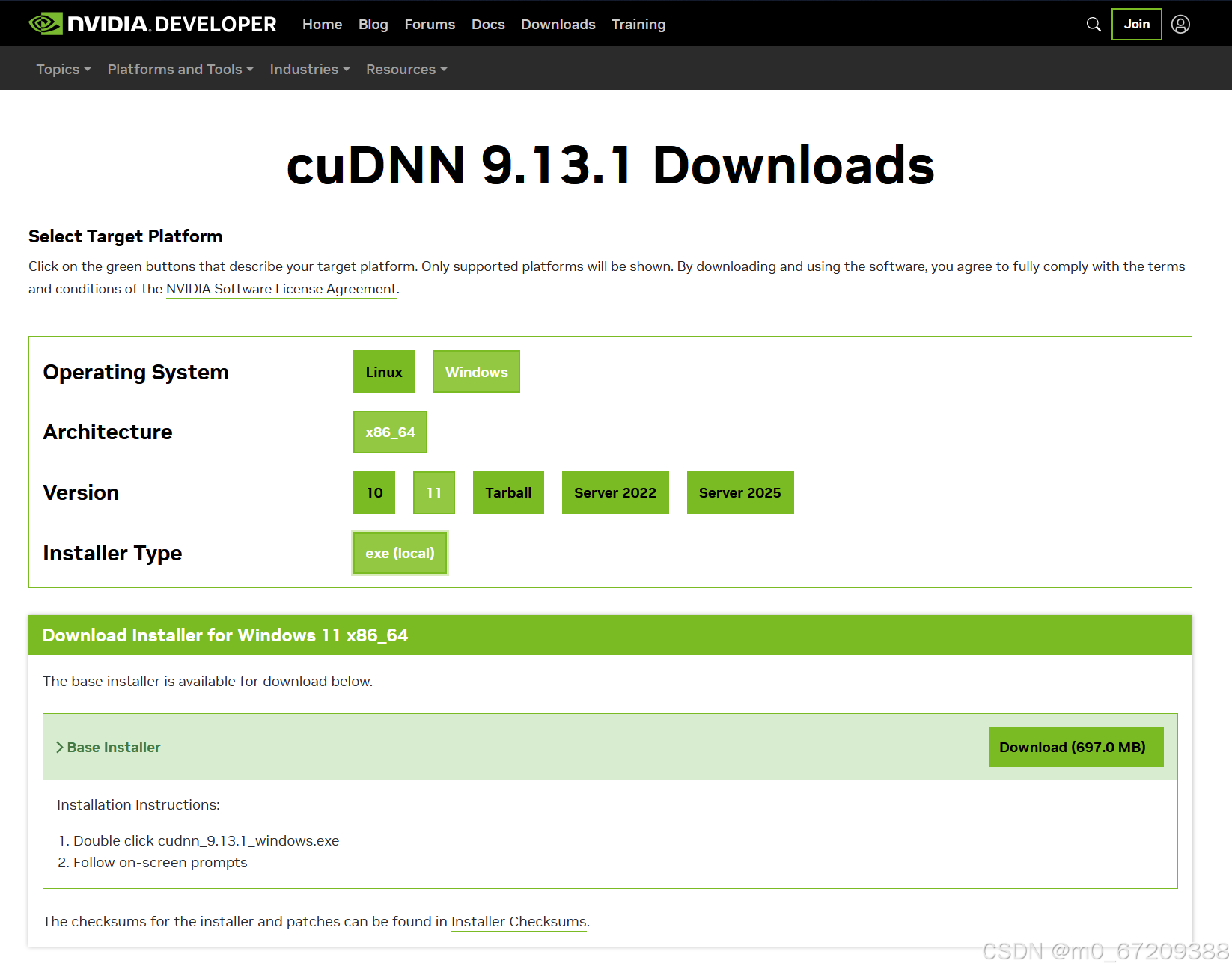Screen dimensions: 1232x972
Task: Click the user account profile icon
Action: point(1180,24)
